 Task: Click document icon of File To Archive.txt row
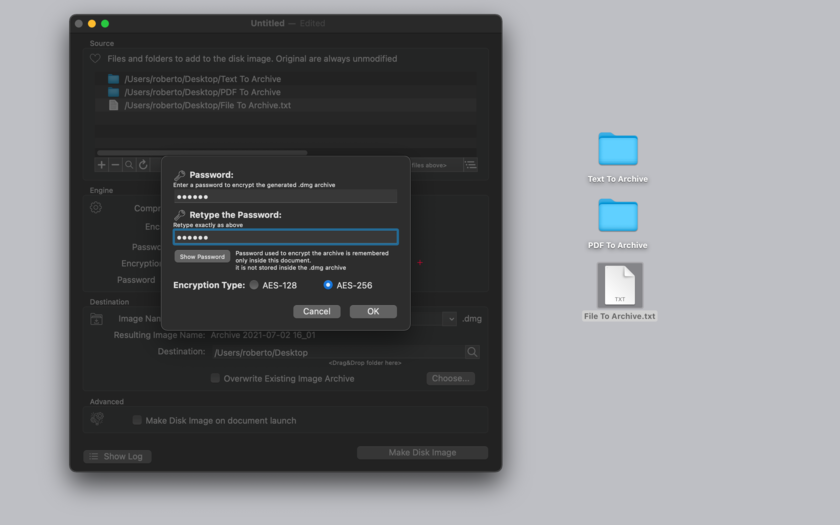(114, 105)
